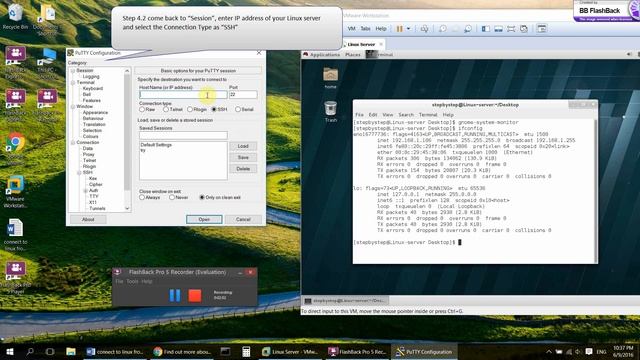Open Tabs menu in VMware Workstation

coord(365,29)
